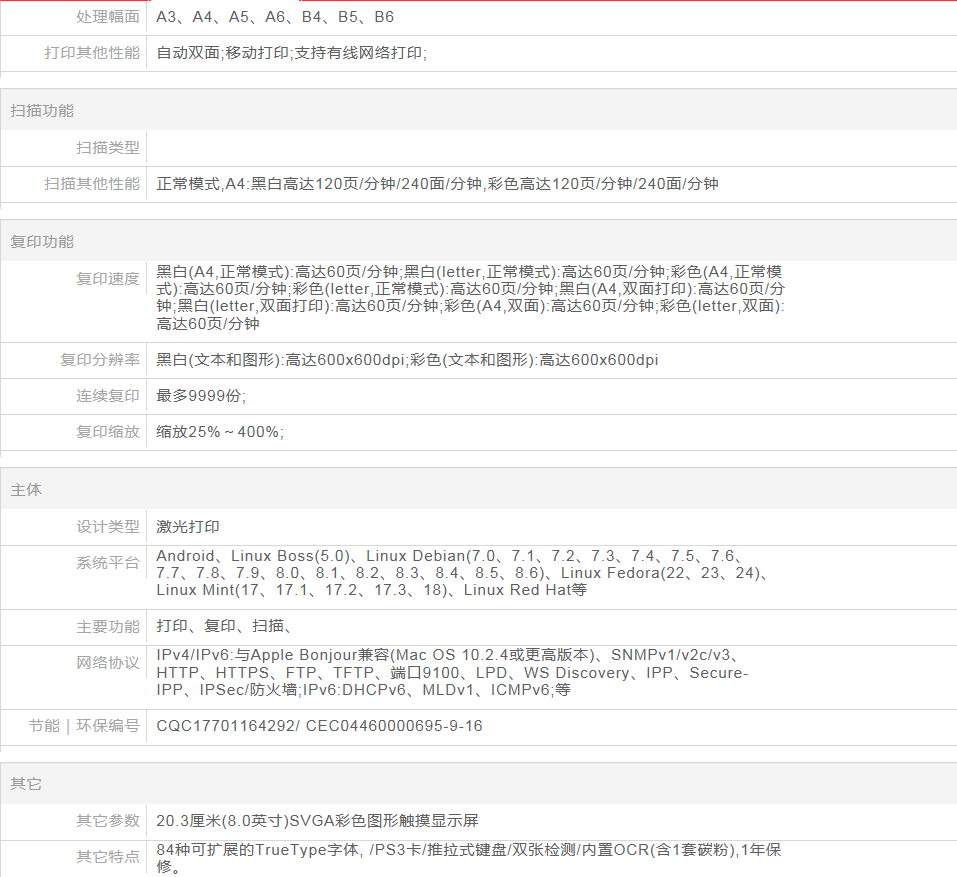
Task: Click the 扫描其他性能 row label
Action: [x=92, y=184]
